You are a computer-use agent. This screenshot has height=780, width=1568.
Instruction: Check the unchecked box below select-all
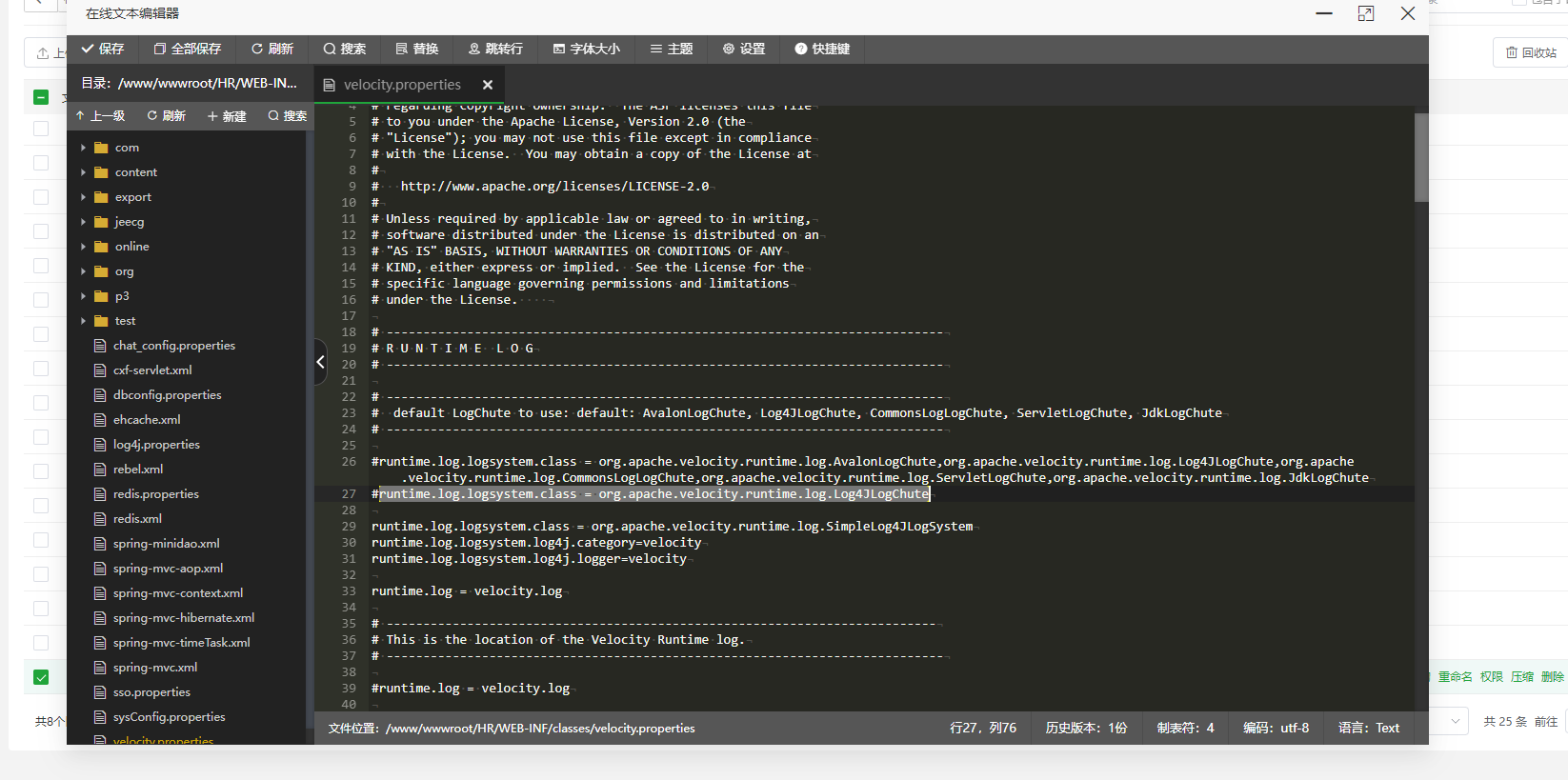point(41,129)
